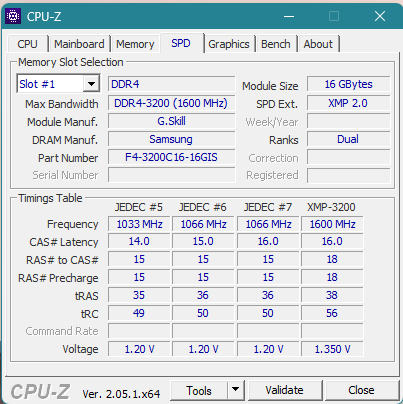Click the JEDEC #6 column header
The image size is (403, 404).
[203, 207]
